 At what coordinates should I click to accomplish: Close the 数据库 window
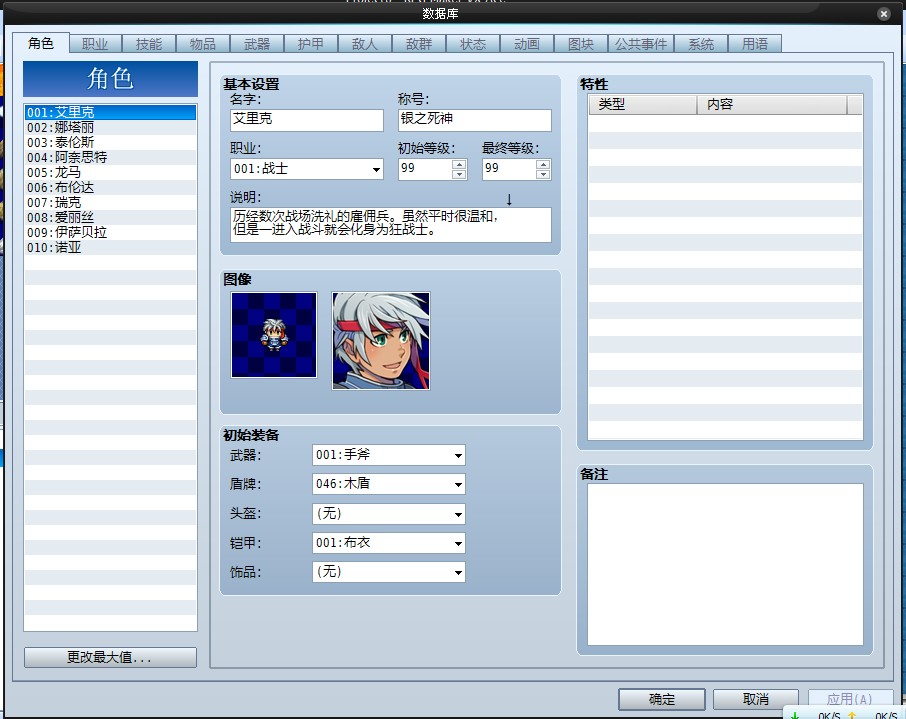883,14
